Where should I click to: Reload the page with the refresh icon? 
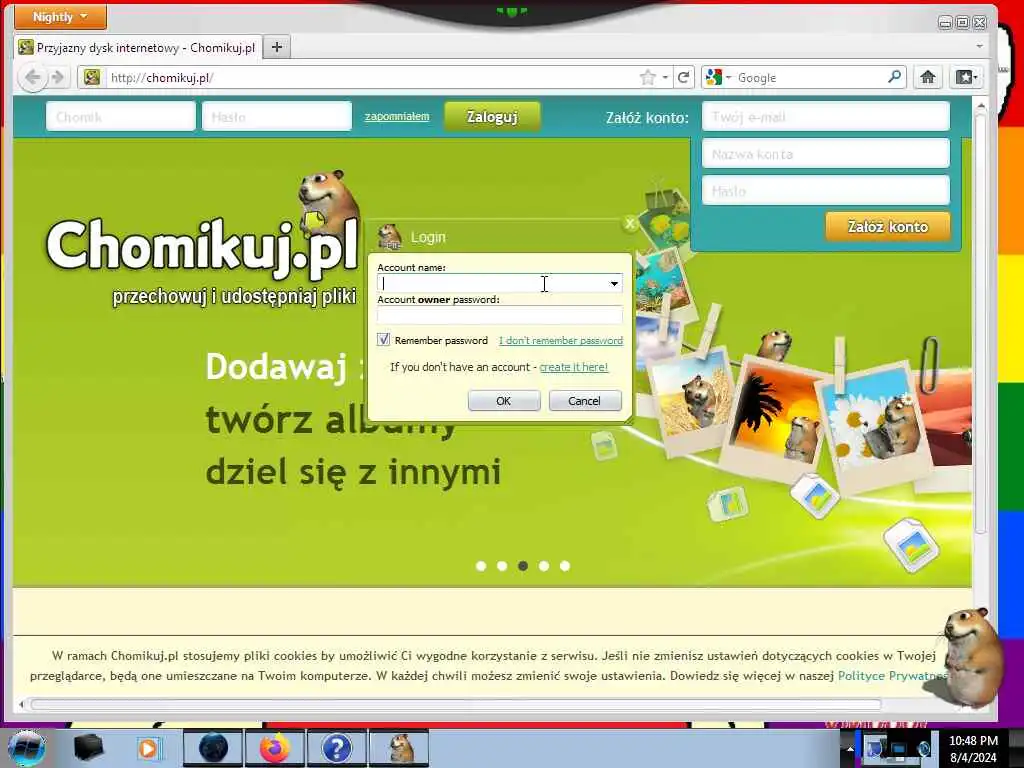684,78
